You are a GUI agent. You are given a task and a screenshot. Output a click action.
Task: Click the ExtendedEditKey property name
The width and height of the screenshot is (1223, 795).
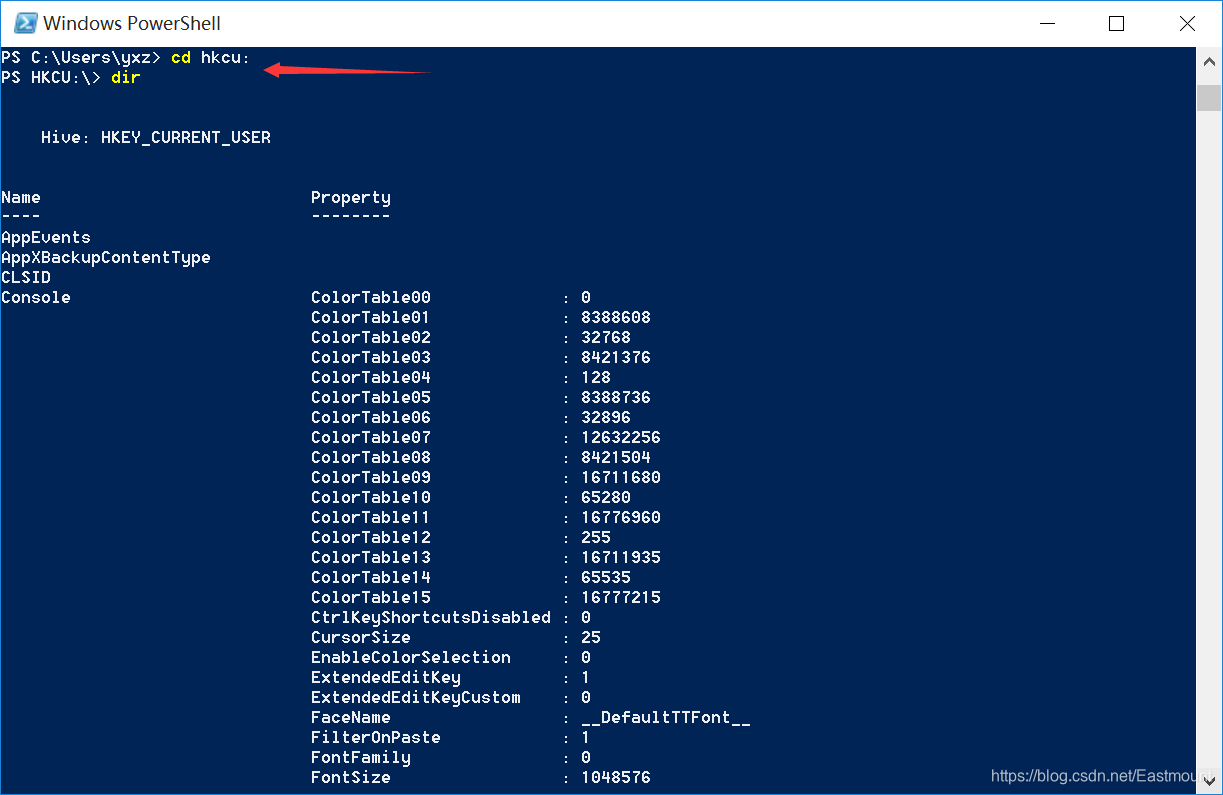click(386, 677)
